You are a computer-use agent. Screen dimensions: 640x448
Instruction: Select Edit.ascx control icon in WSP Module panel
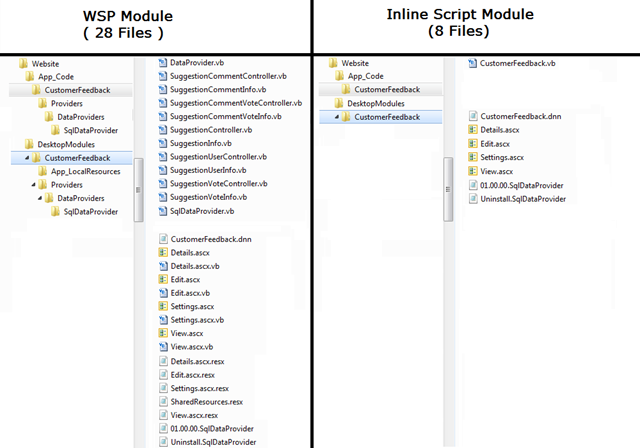(x=163, y=279)
